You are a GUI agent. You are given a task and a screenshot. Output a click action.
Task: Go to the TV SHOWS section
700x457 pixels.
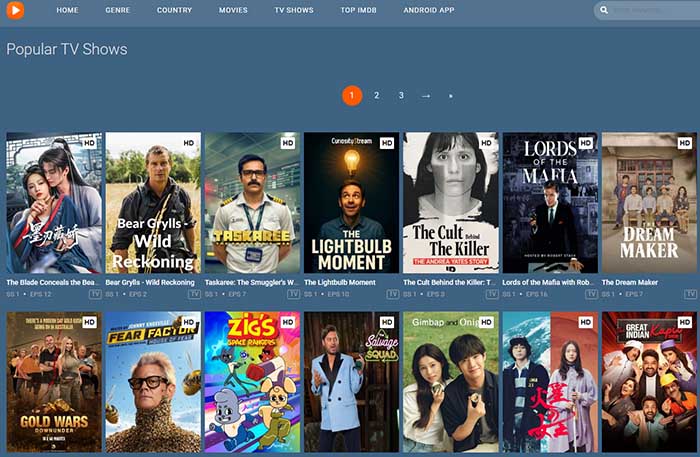click(294, 10)
